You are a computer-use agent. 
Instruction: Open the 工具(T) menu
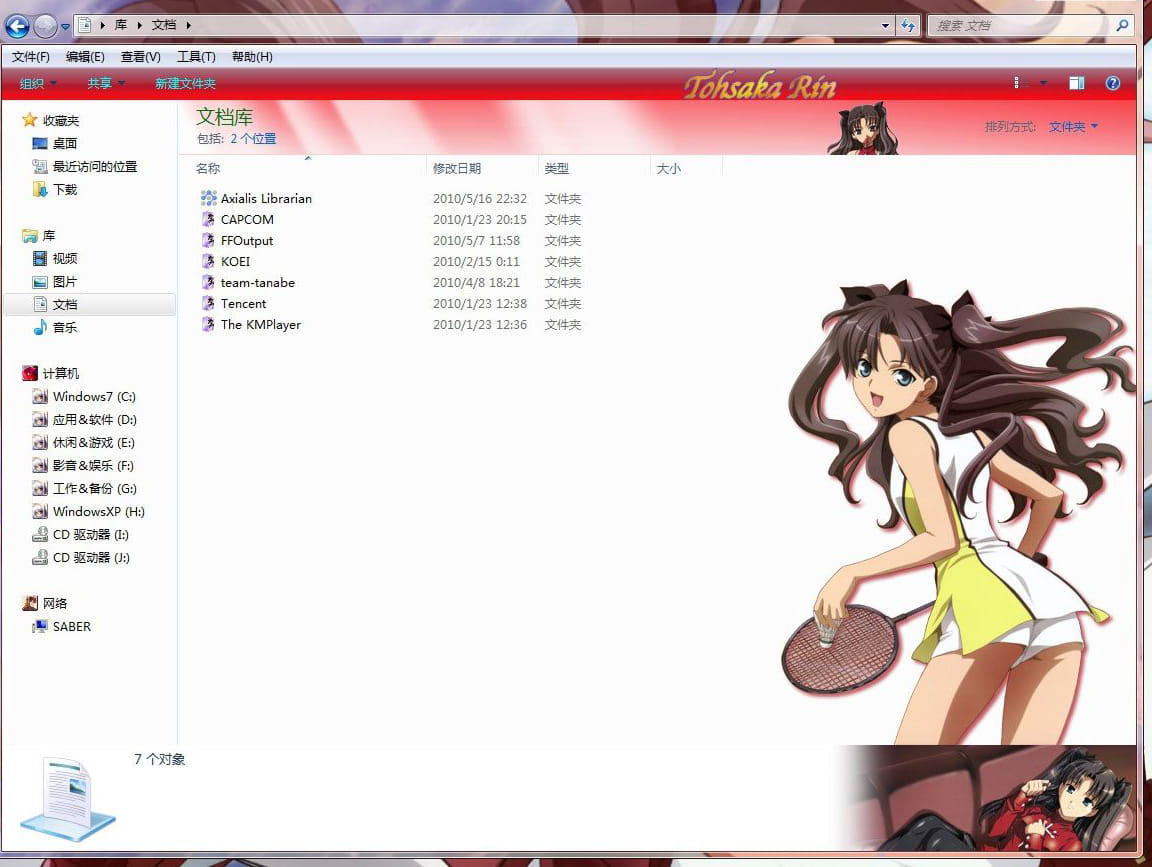coord(196,57)
